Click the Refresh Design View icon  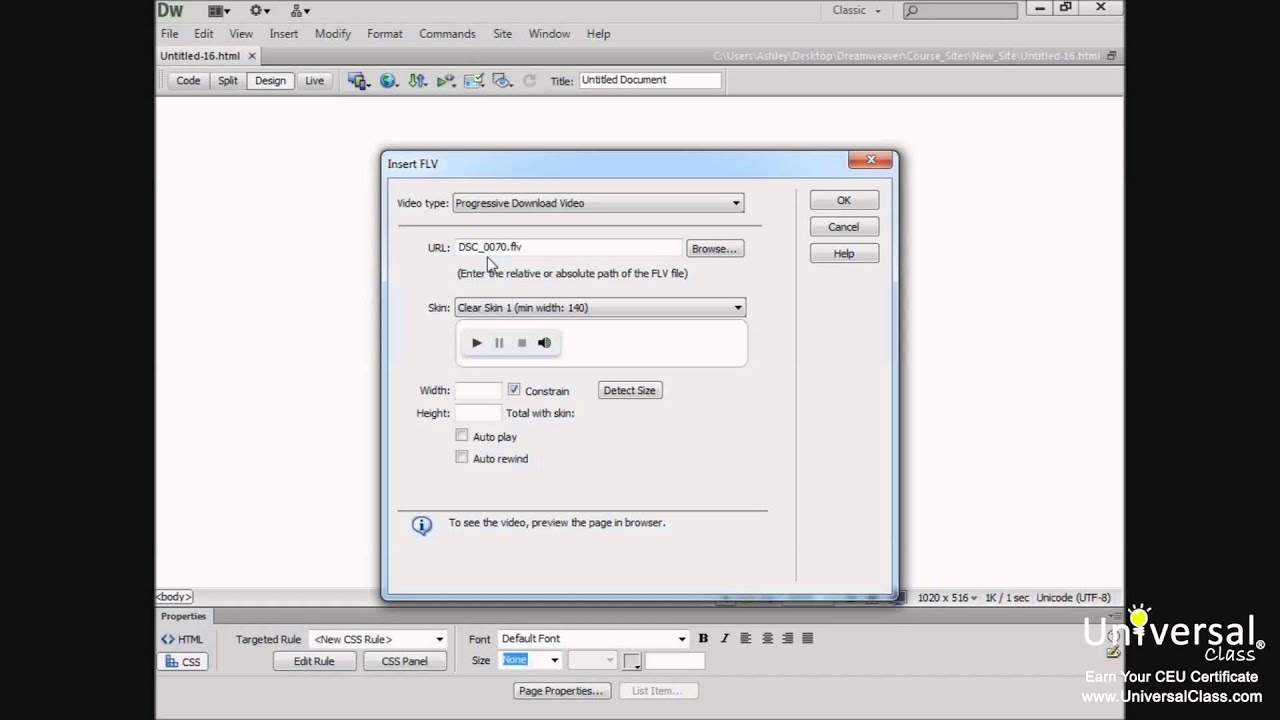point(530,81)
